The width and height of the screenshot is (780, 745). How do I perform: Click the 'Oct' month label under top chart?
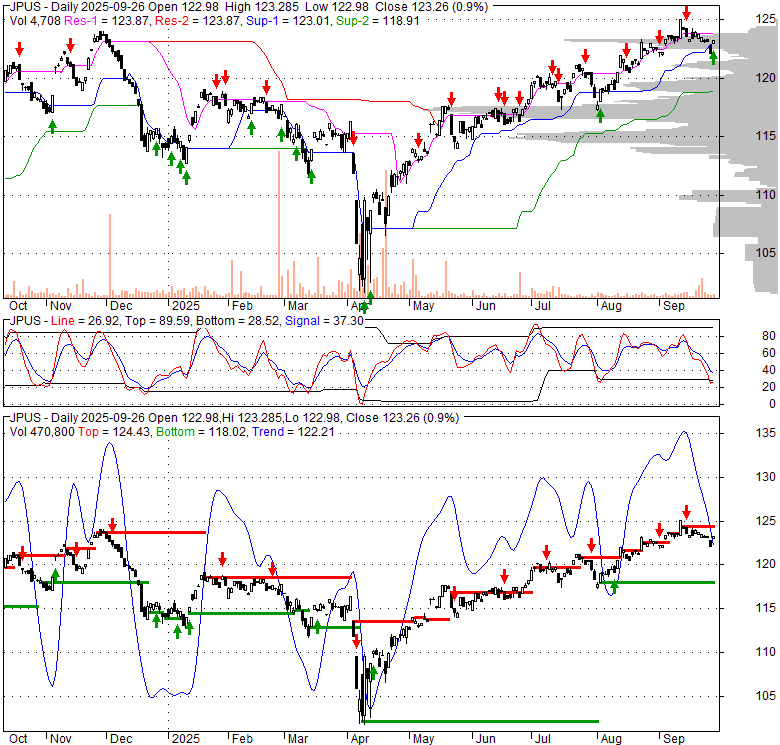tap(18, 306)
